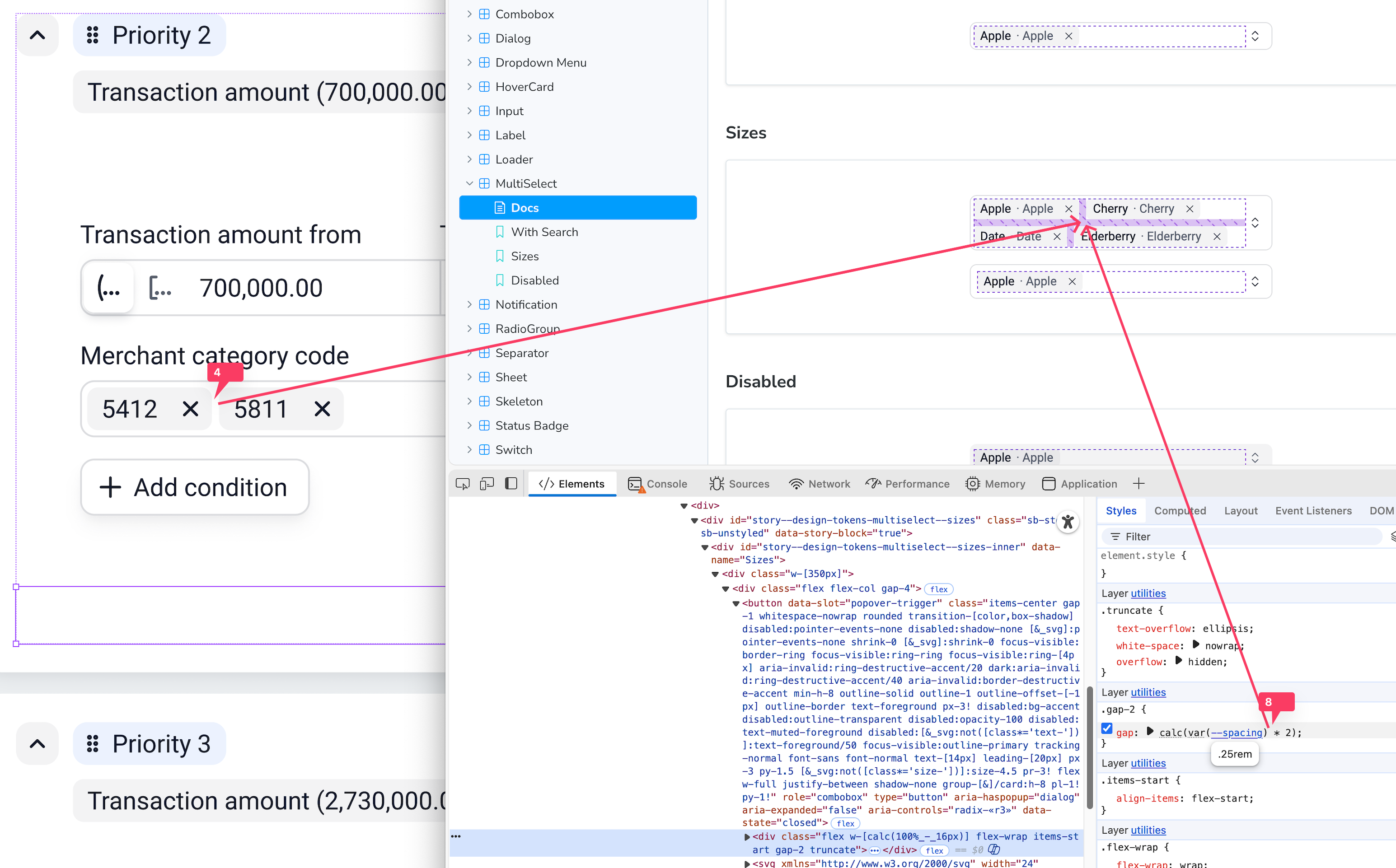Click the Add condition button
Screen dimensions: 1396x868
(x=195, y=487)
